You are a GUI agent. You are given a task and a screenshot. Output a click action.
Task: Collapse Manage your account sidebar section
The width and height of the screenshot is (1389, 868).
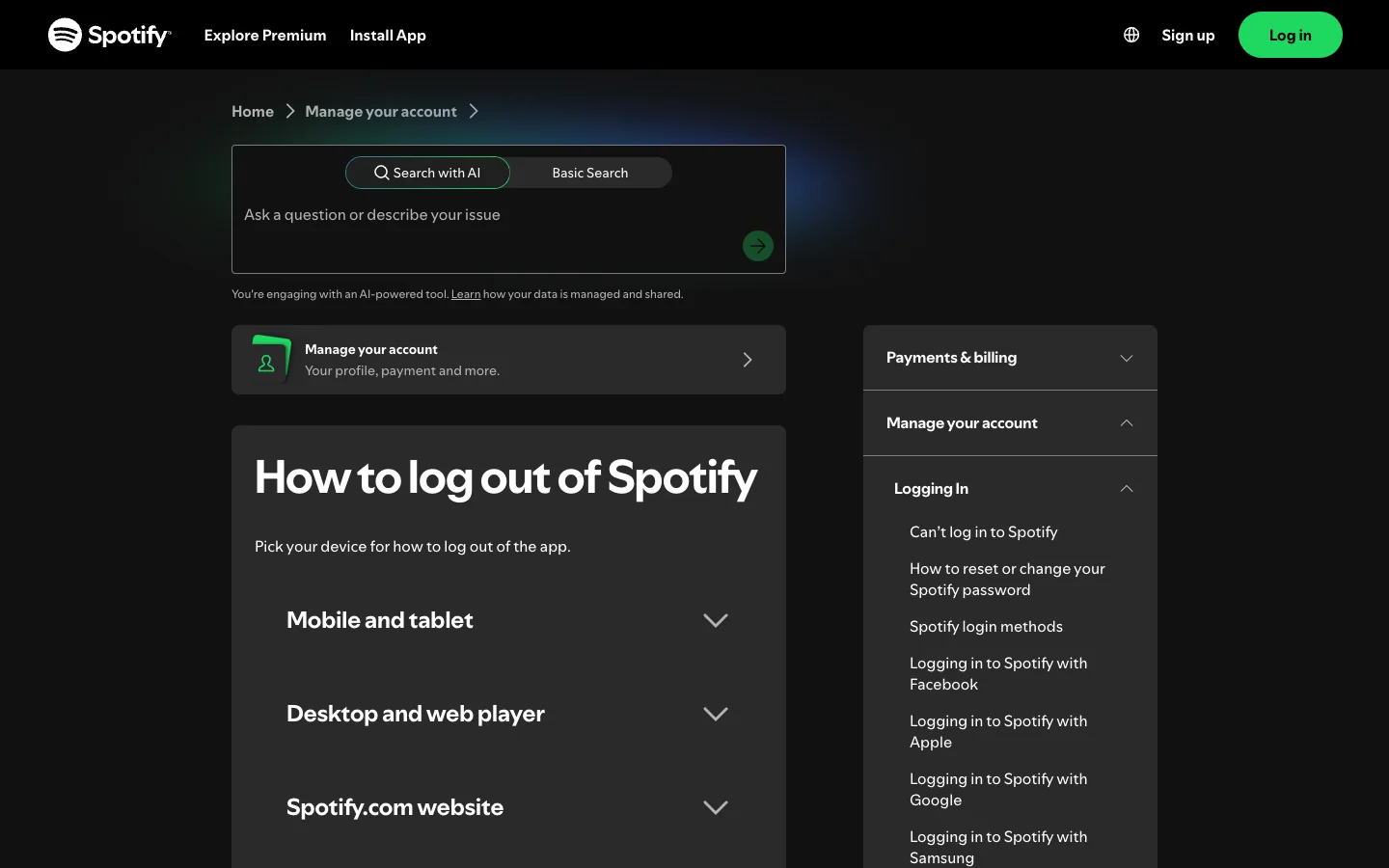pyautogui.click(x=1010, y=423)
